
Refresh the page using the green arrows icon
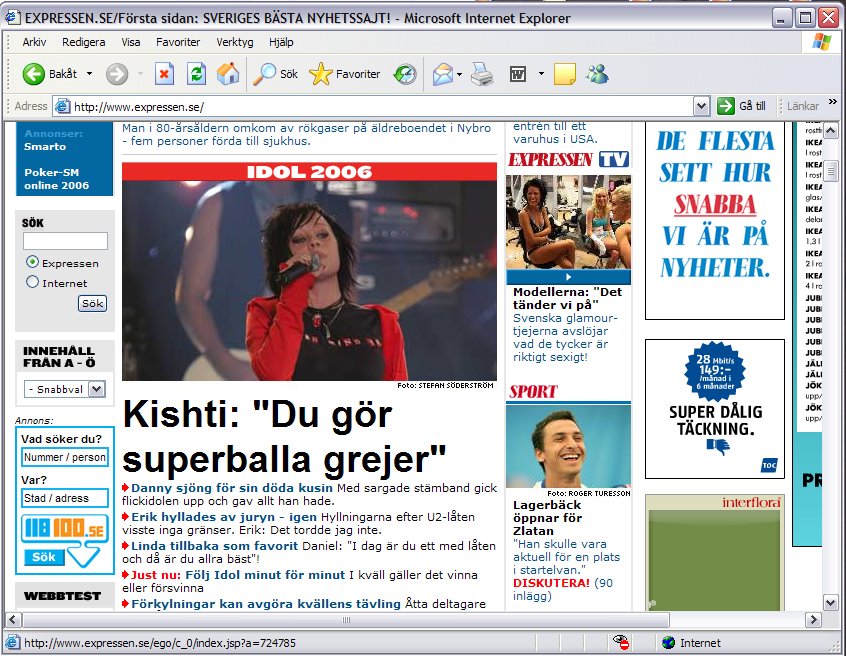coord(196,74)
